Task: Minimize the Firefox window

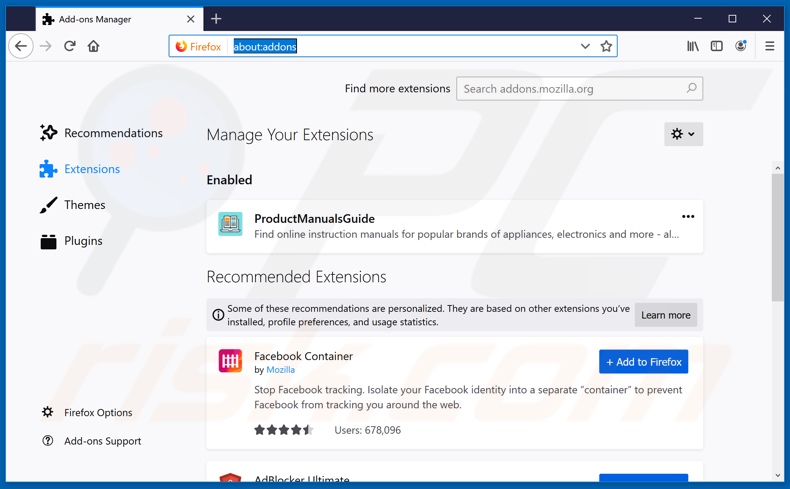Action: coord(698,19)
